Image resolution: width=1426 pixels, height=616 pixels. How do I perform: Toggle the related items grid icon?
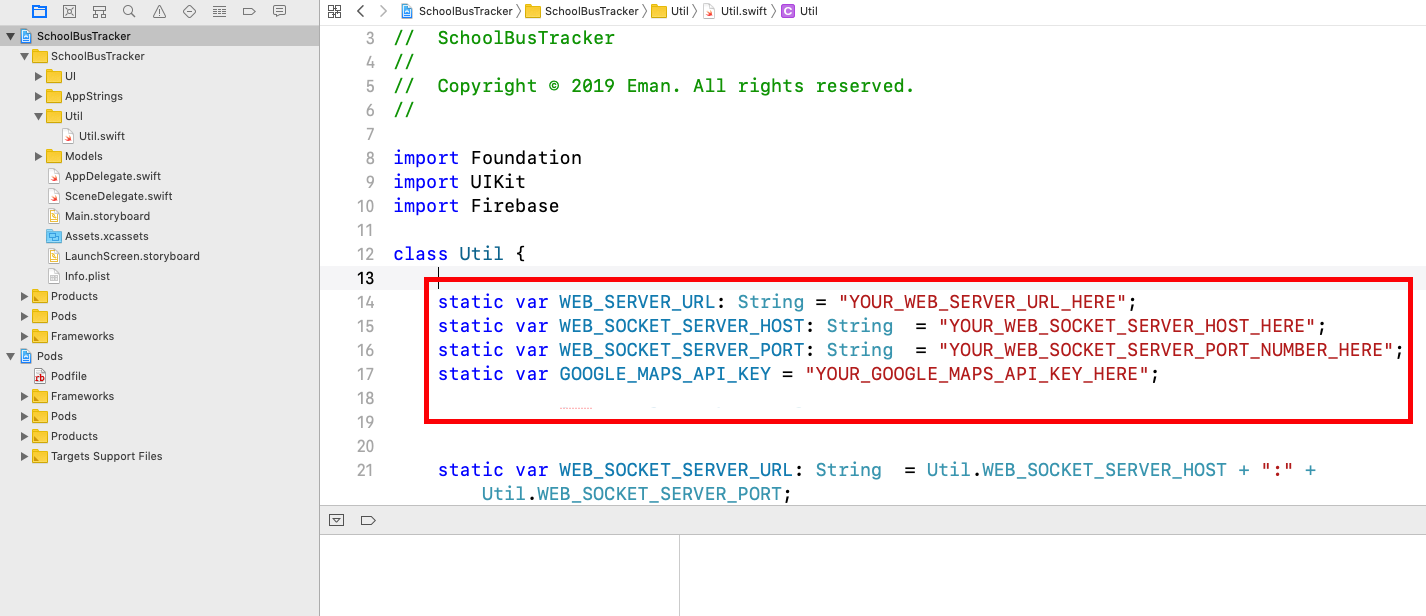pyautogui.click(x=334, y=11)
